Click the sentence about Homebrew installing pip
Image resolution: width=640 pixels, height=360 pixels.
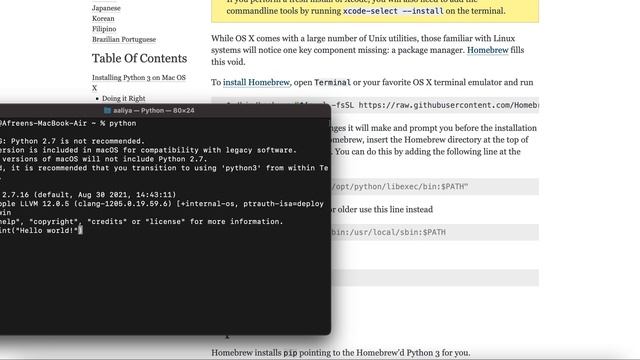[x=340, y=353]
